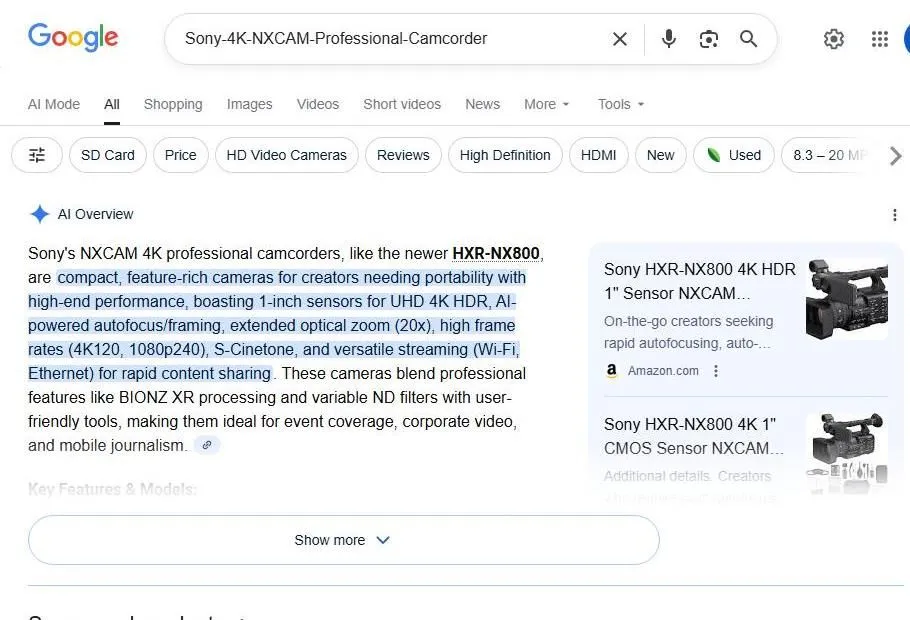This screenshot has width=910, height=620.
Task: Open the Google apps grid
Action: point(880,39)
